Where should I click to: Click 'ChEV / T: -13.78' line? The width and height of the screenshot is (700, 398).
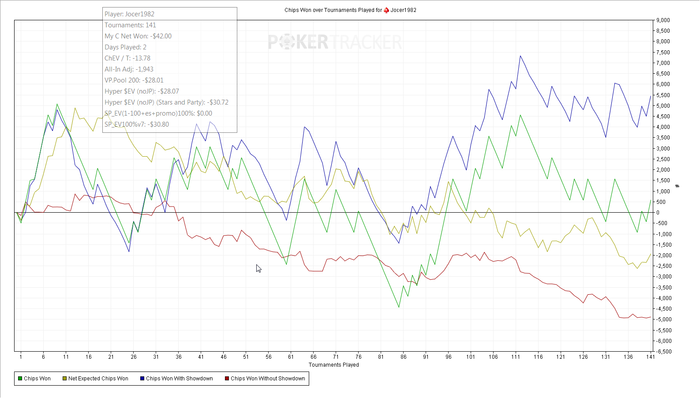[127, 58]
